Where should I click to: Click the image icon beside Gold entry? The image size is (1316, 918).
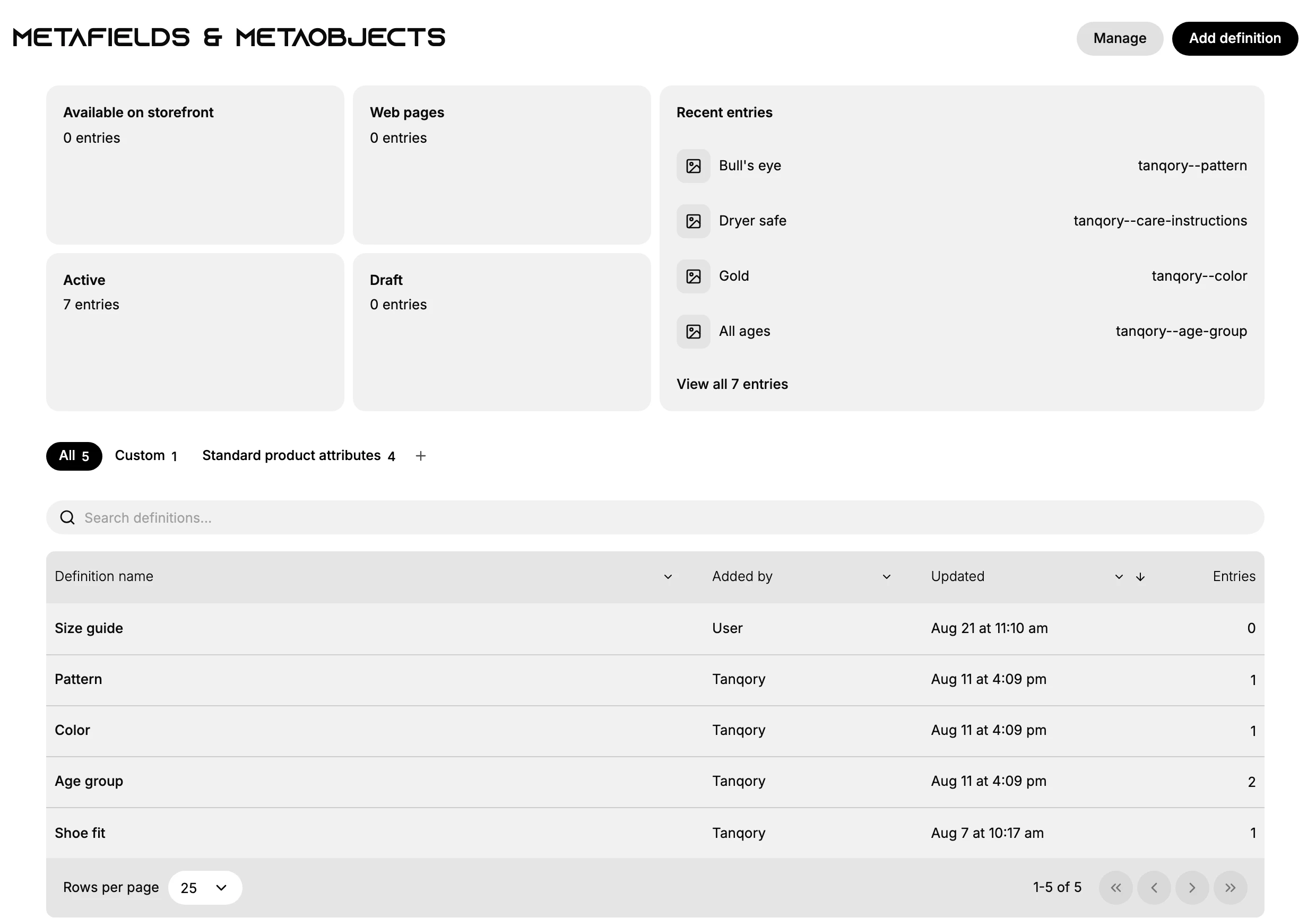(693, 276)
